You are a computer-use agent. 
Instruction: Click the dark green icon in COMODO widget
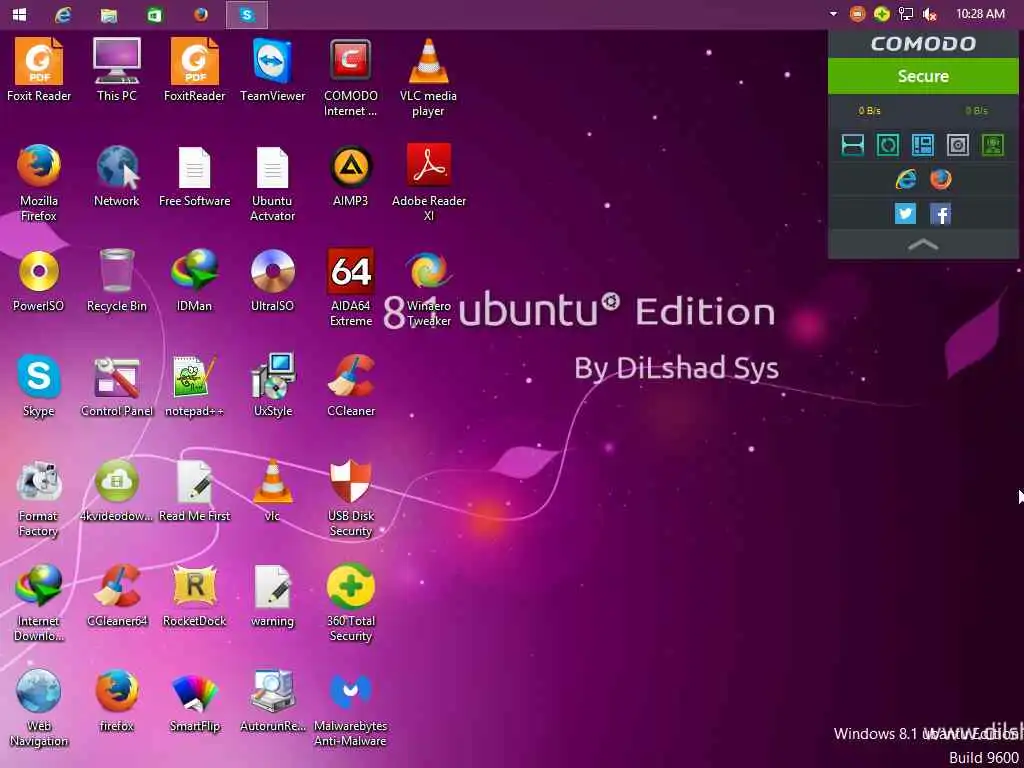coord(993,145)
